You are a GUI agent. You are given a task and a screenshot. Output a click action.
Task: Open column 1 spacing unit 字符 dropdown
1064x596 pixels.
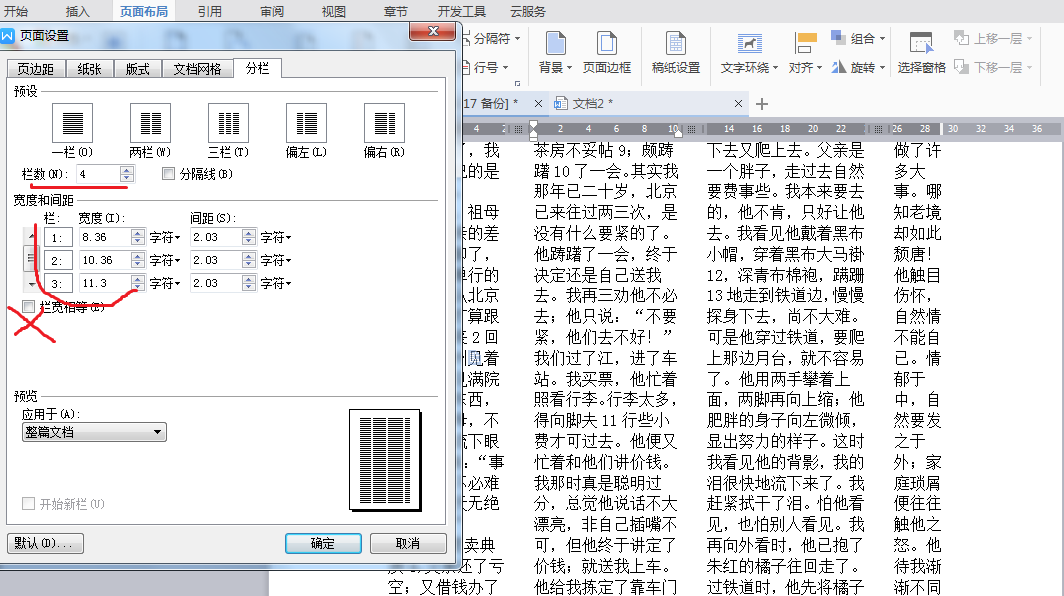pos(276,238)
